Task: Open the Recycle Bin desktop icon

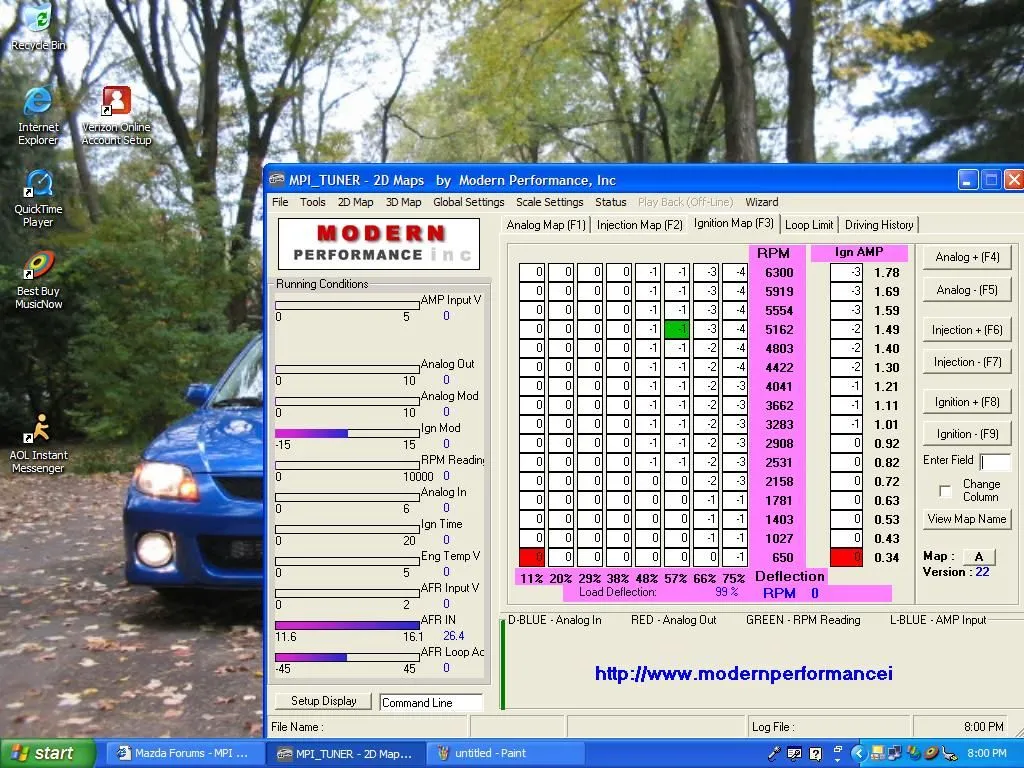Action: (x=37, y=20)
